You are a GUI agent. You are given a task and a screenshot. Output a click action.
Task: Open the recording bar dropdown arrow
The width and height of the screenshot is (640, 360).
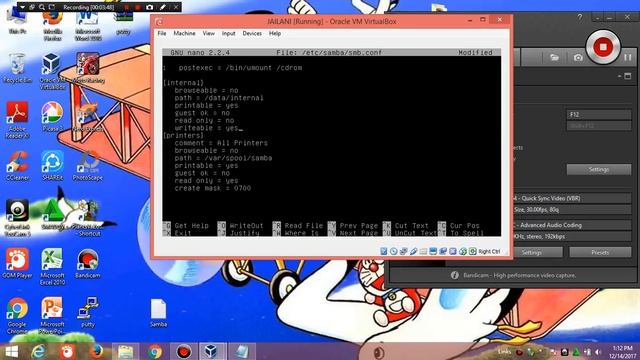(x=22, y=7)
